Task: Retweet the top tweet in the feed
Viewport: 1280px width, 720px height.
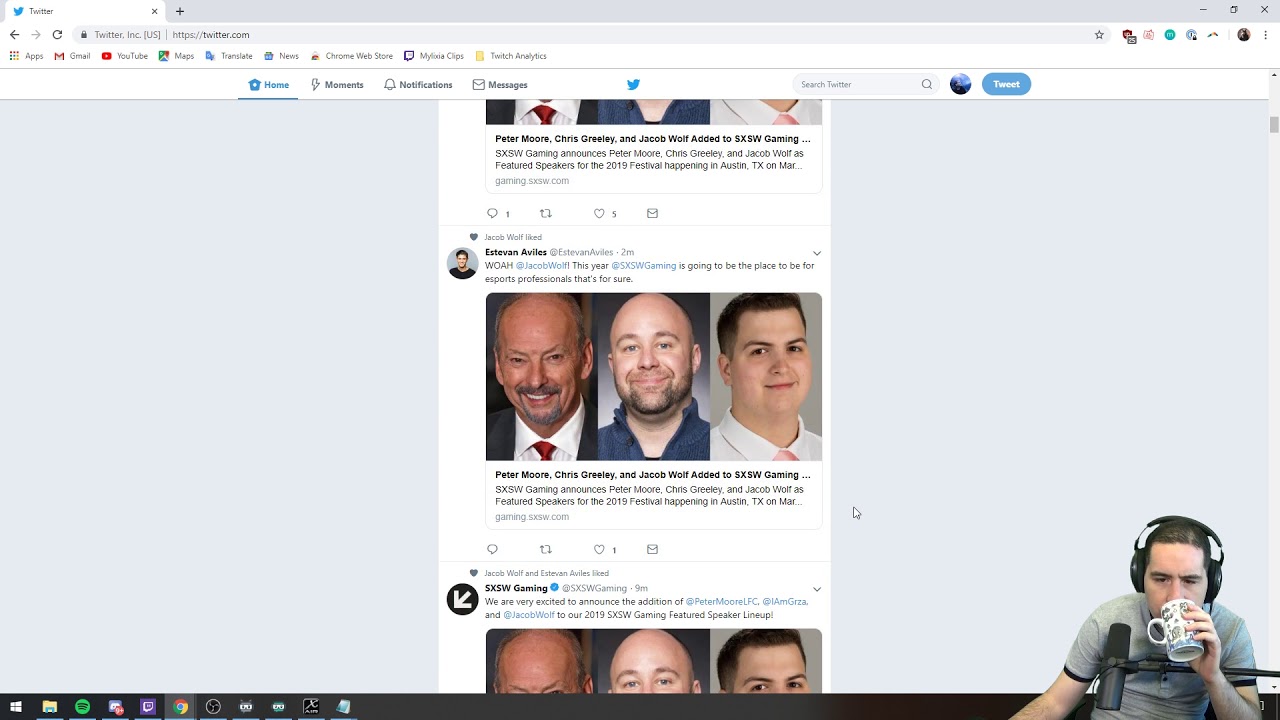Action: [x=545, y=213]
